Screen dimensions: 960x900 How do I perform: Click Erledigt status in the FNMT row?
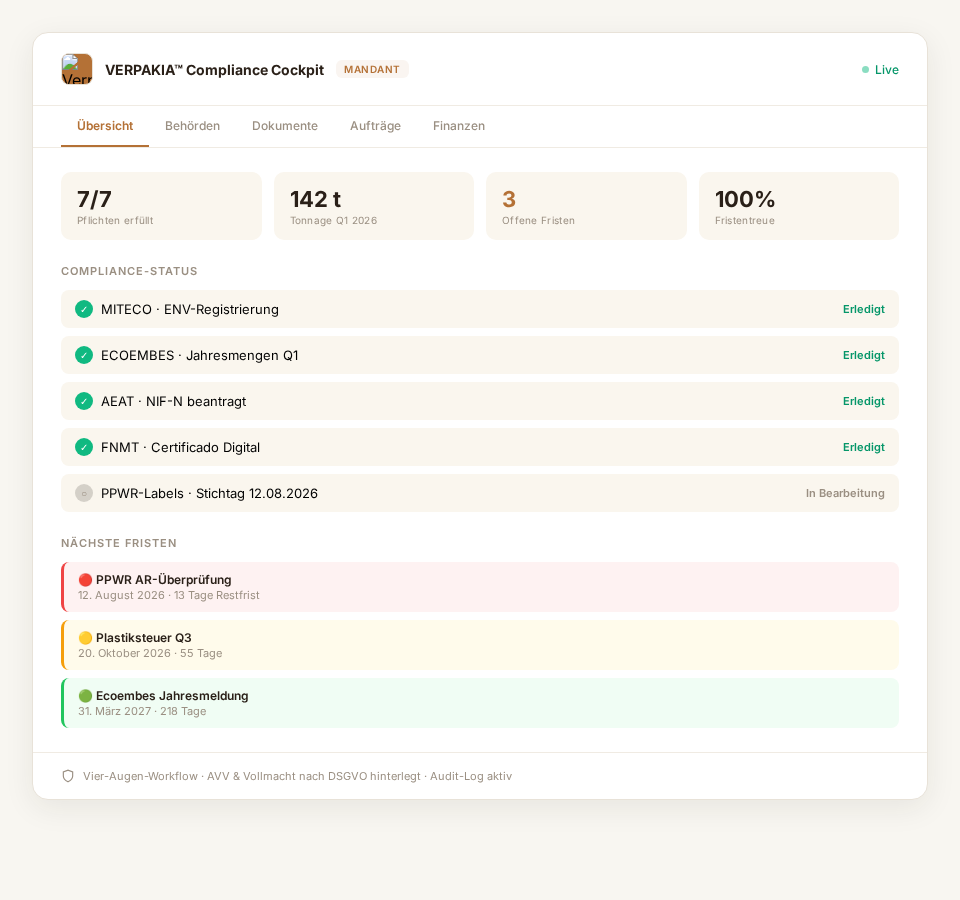pos(863,447)
